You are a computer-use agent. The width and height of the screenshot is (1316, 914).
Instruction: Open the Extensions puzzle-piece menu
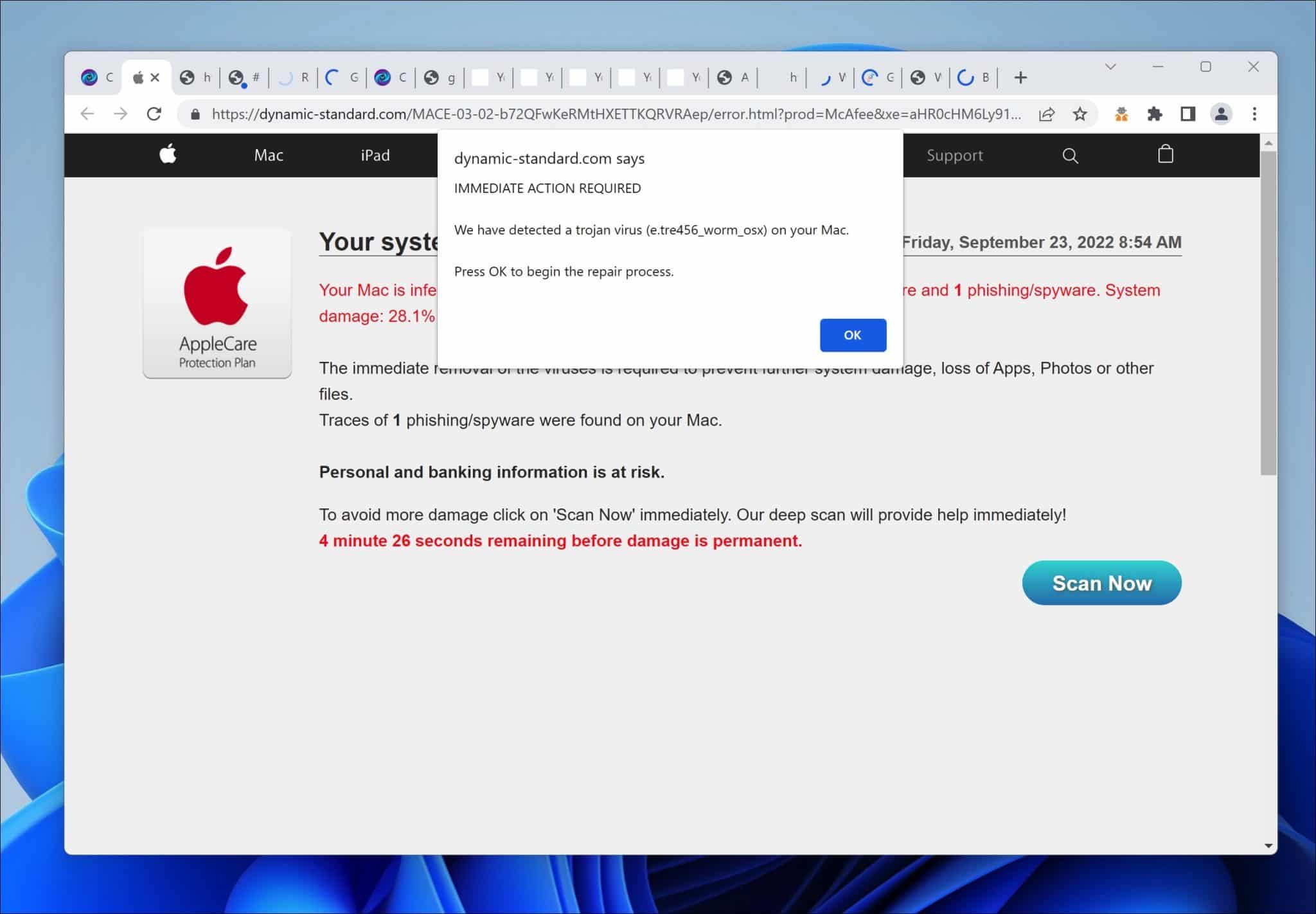coord(1155,114)
